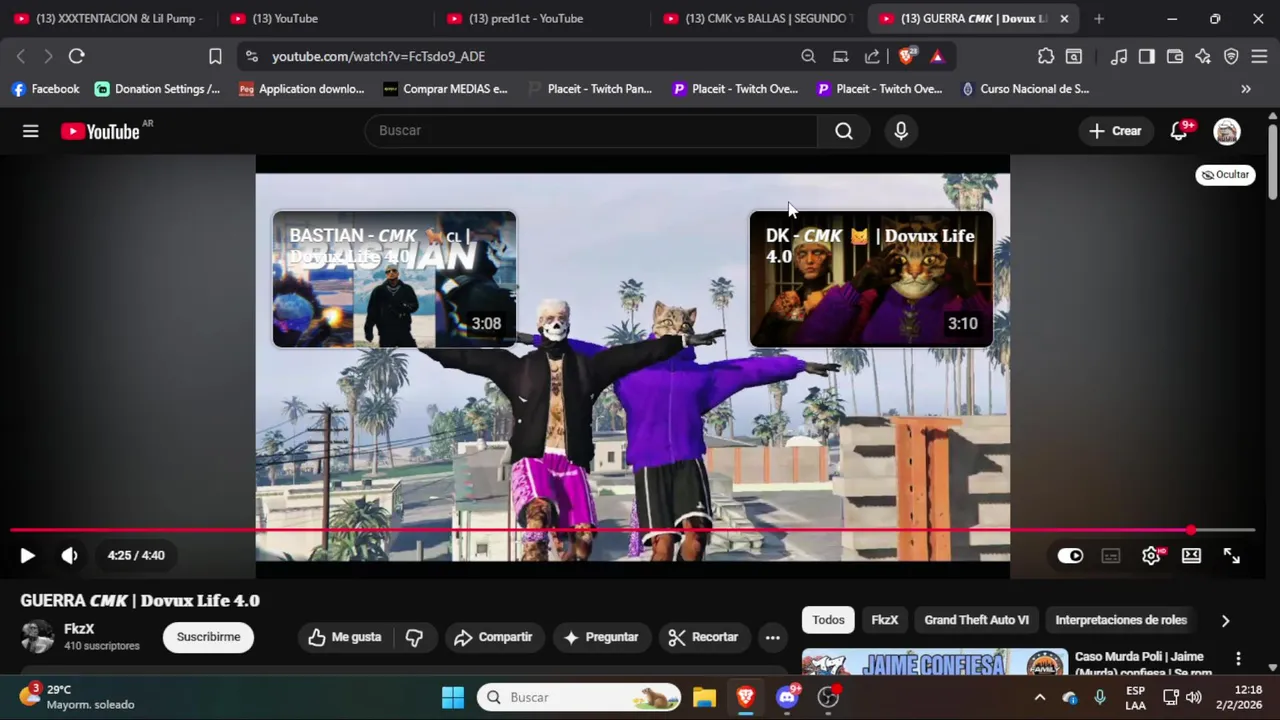
Task: Dislike the video
Action: pos(414,637)
